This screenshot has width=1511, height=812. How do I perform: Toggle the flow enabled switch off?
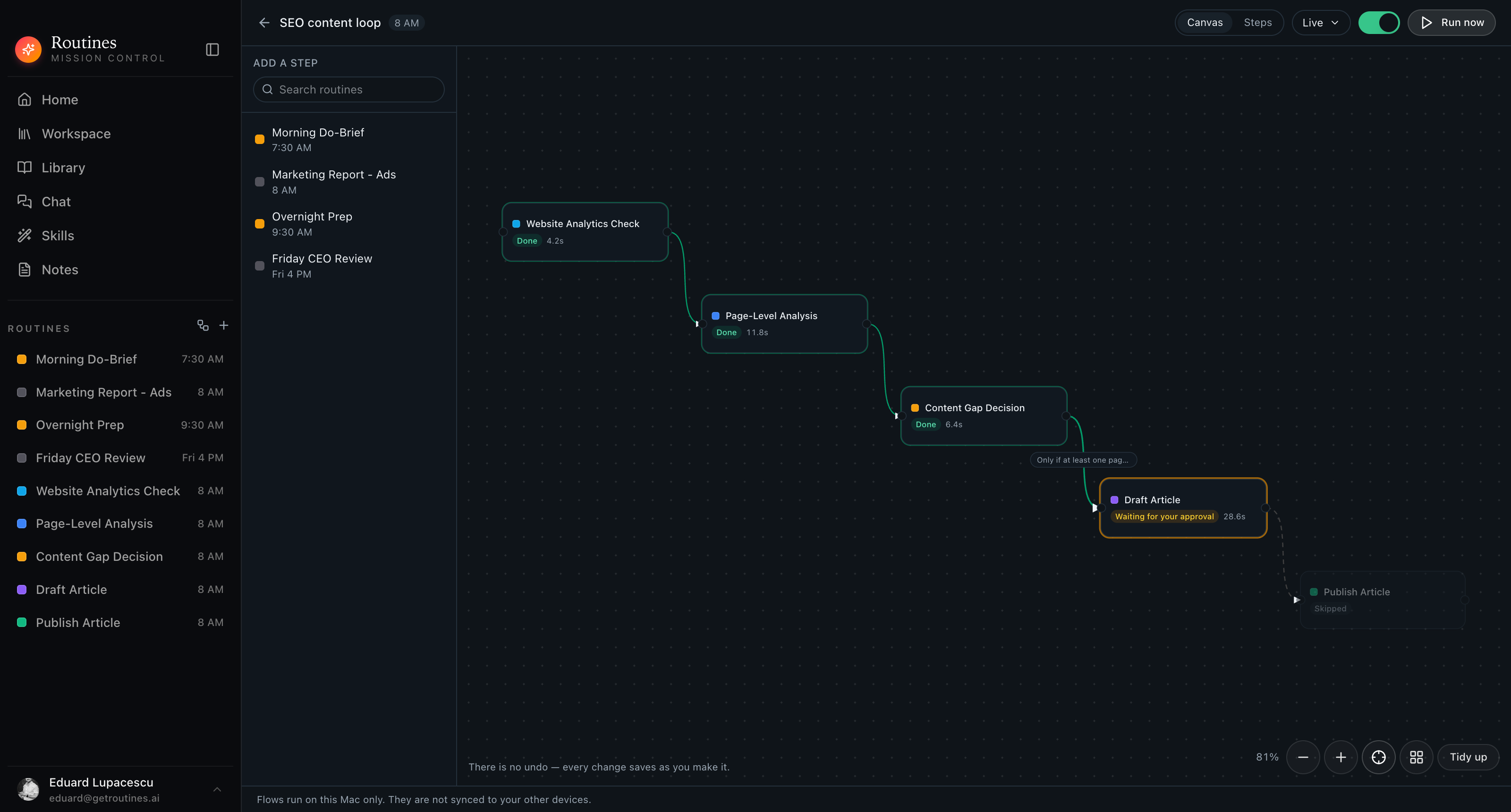click(1378, 23)
